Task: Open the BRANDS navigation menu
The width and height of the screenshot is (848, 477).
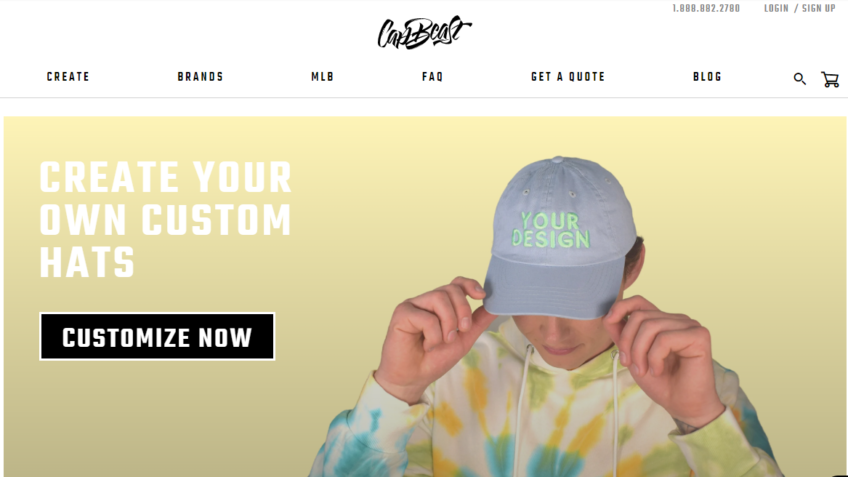Action: [x=201, y=77]
